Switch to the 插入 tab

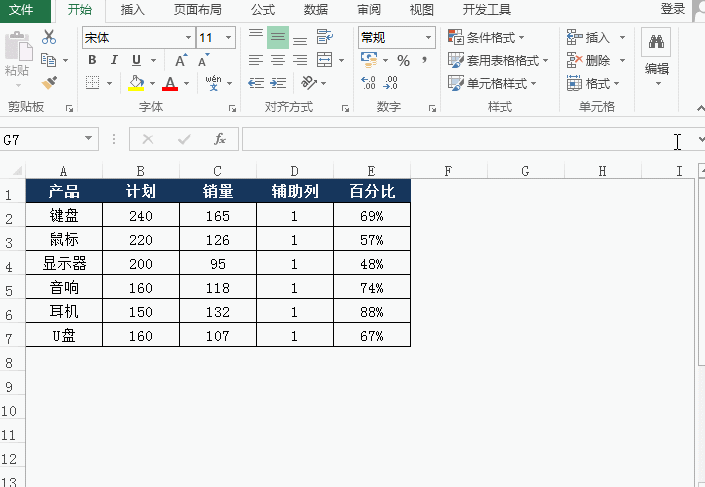click(x=133, y=9)
